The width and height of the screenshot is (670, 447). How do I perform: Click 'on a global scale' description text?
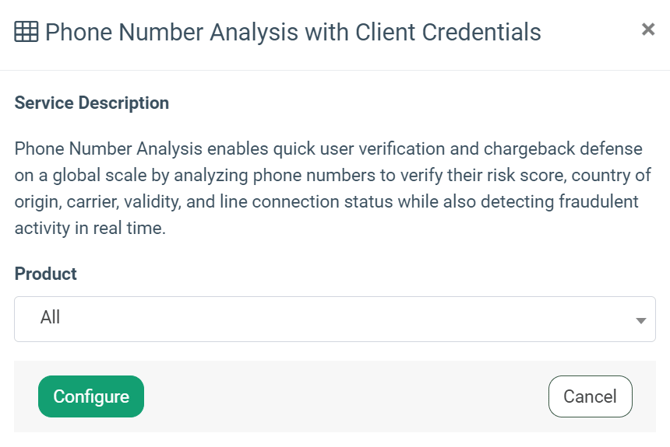tap(78, 176)
